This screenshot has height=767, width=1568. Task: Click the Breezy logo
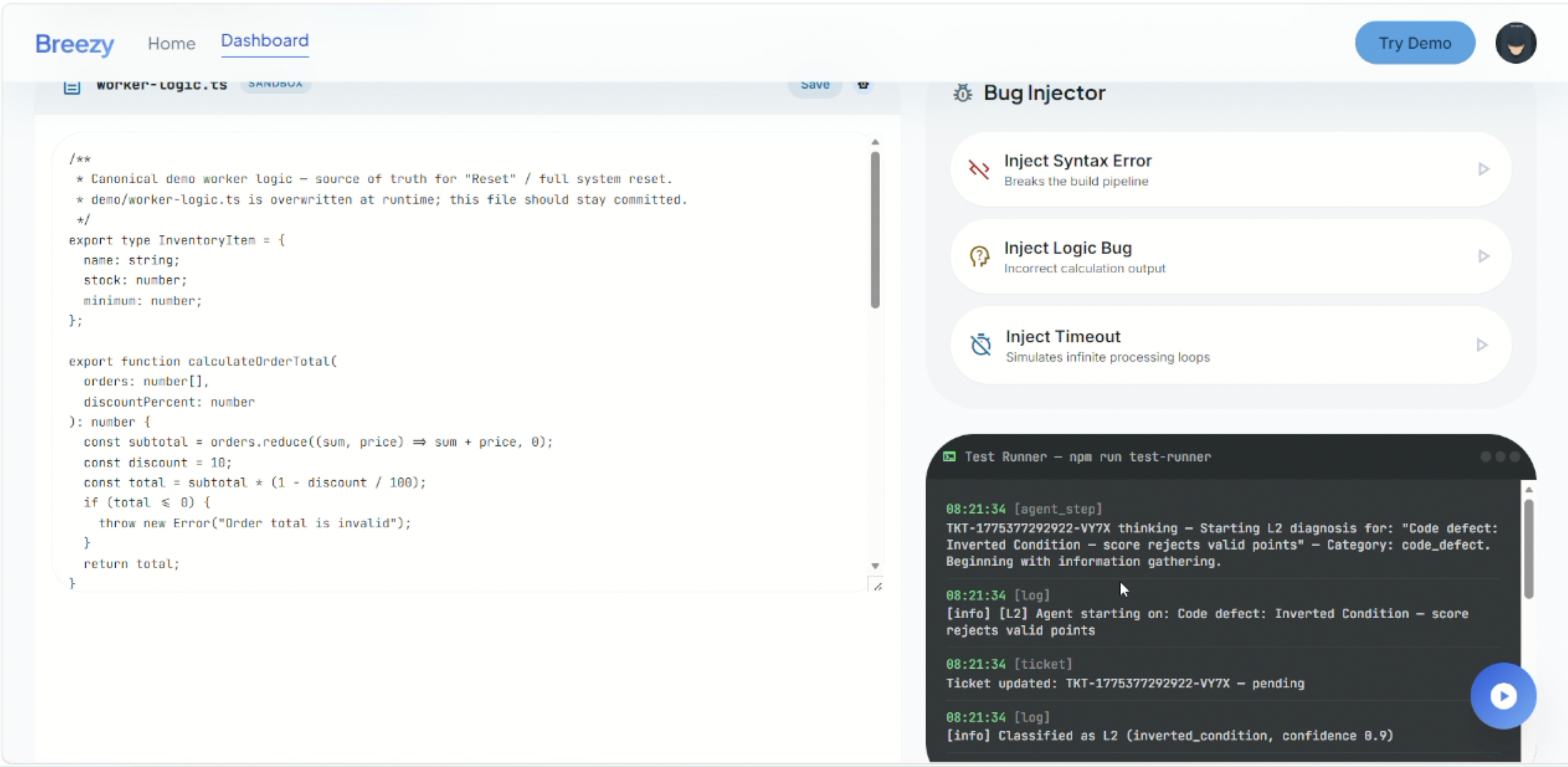(x=74, y=44)
